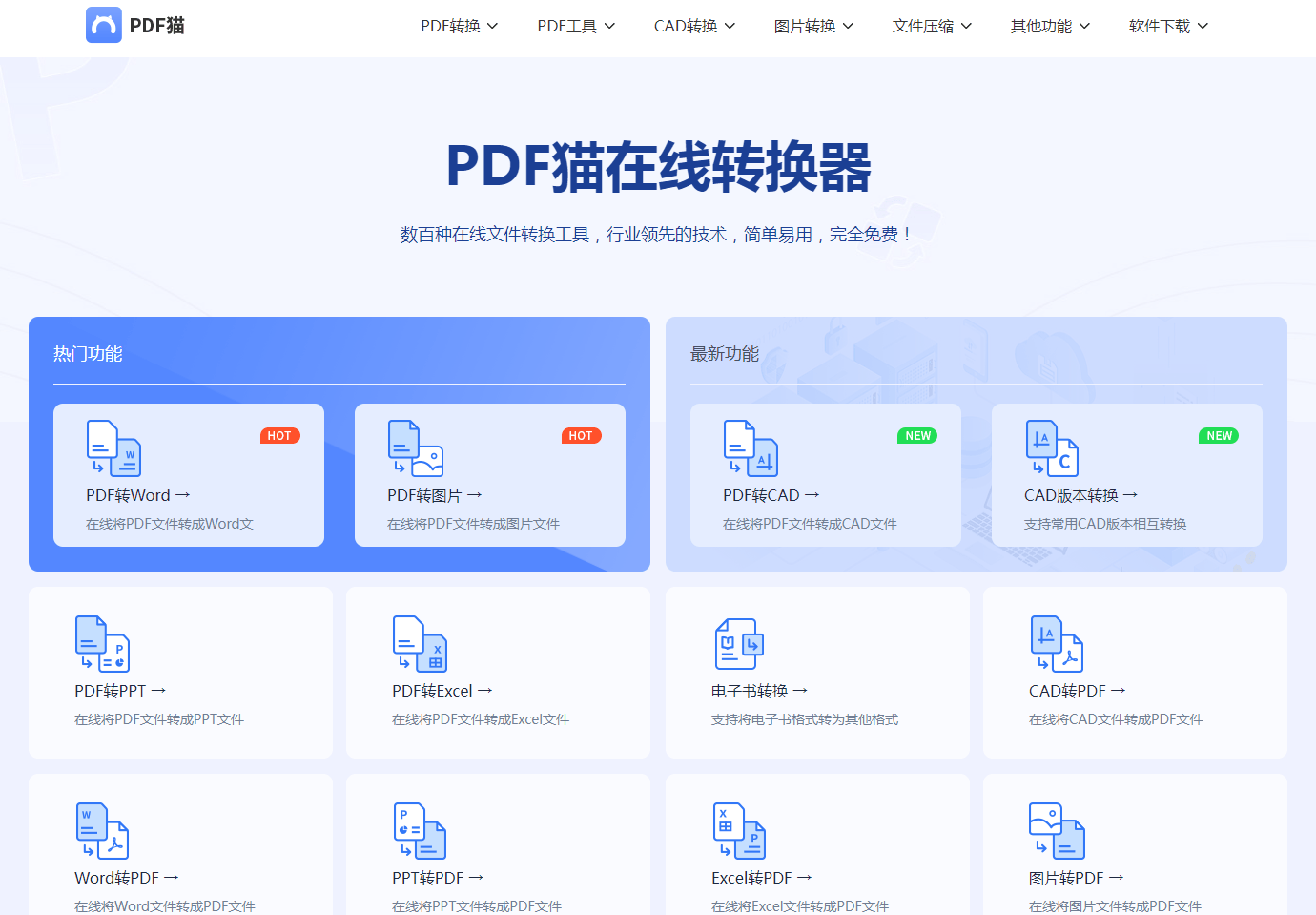1316x915 pixels.
Task: Click the PDF转Word card icon
Action: coord(113,447)
